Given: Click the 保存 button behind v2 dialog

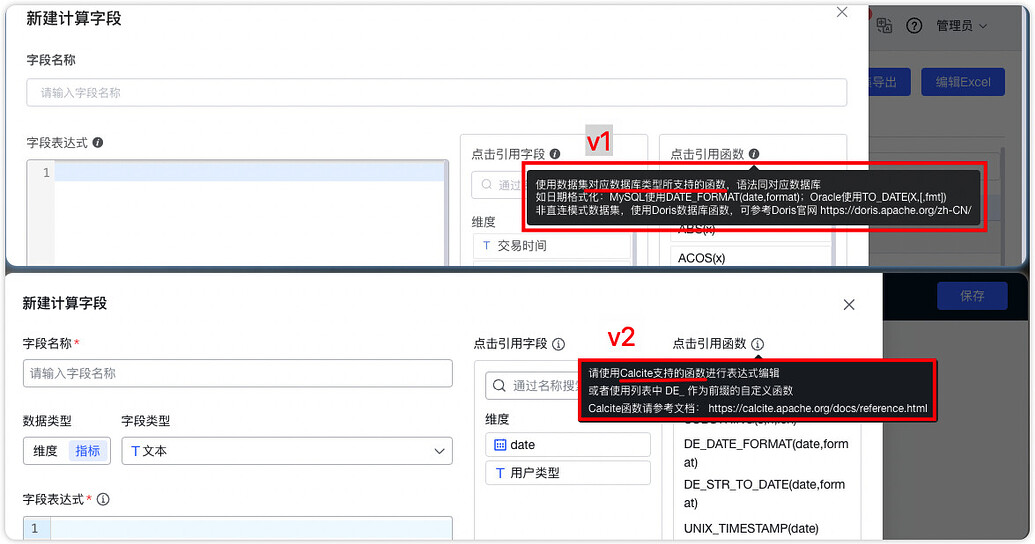Looking at the screenshot, I should pyautogui.click(x=972, y=296).
